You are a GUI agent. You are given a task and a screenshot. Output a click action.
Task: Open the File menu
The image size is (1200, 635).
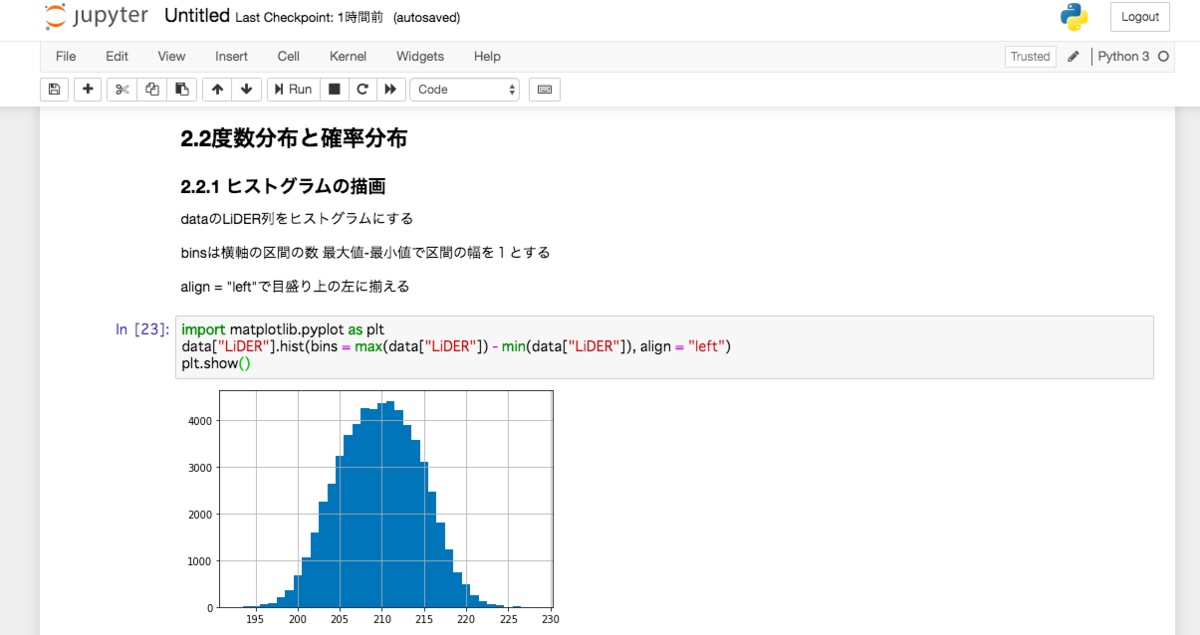(66, 56)
